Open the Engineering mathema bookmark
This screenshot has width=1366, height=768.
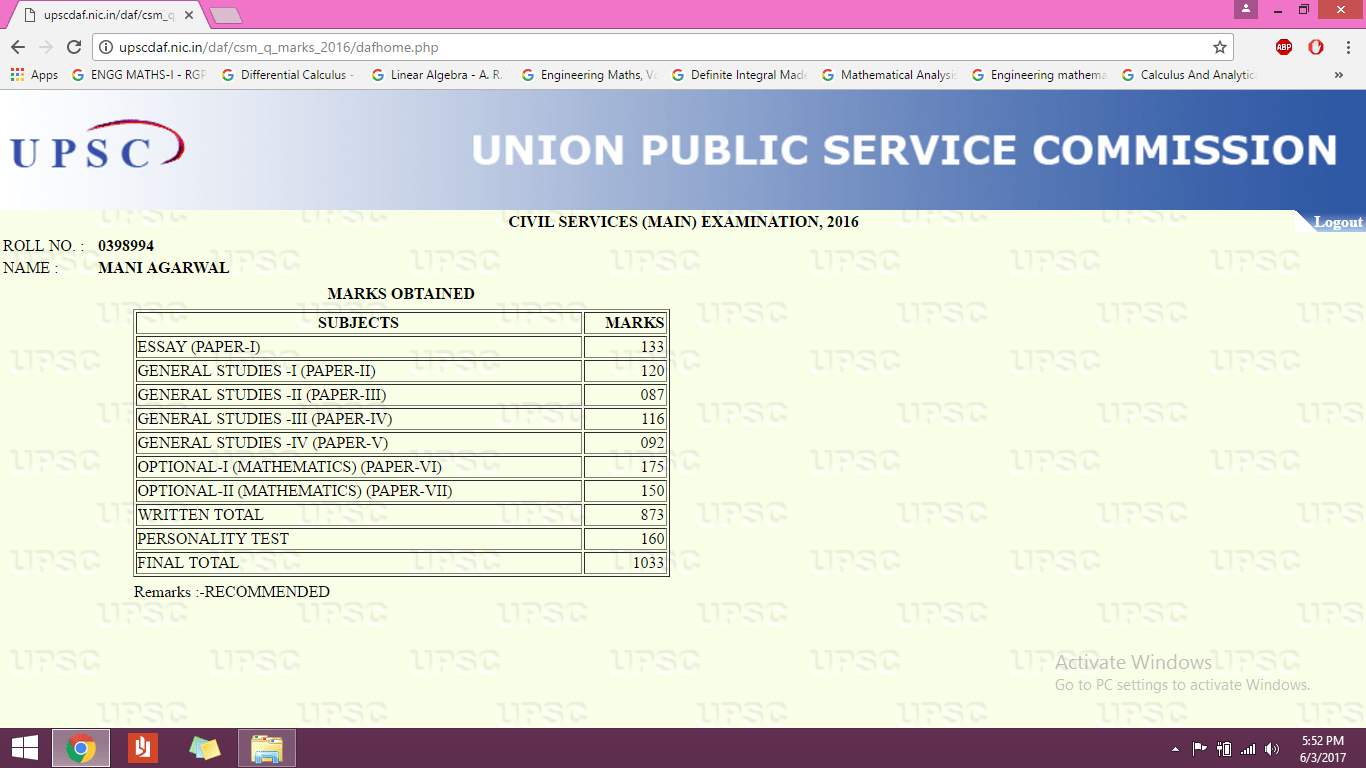pos(1038,75)
